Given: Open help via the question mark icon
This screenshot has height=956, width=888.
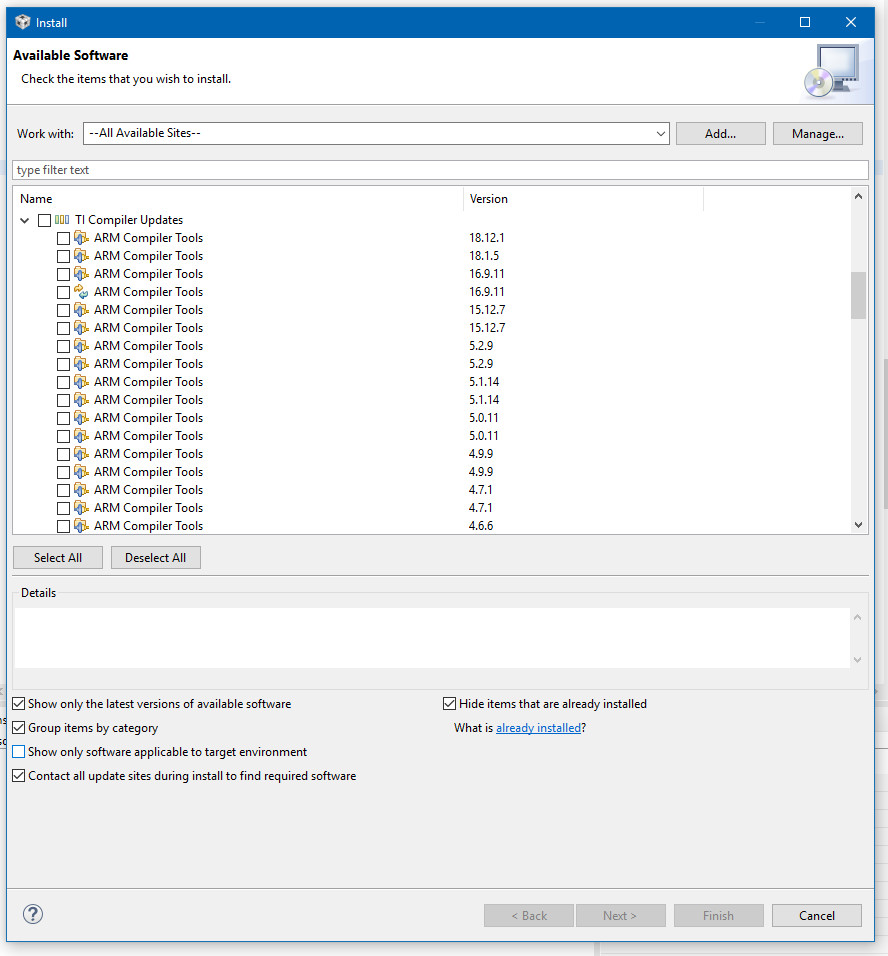Looking at the screenshot, I should pos(33,914).
